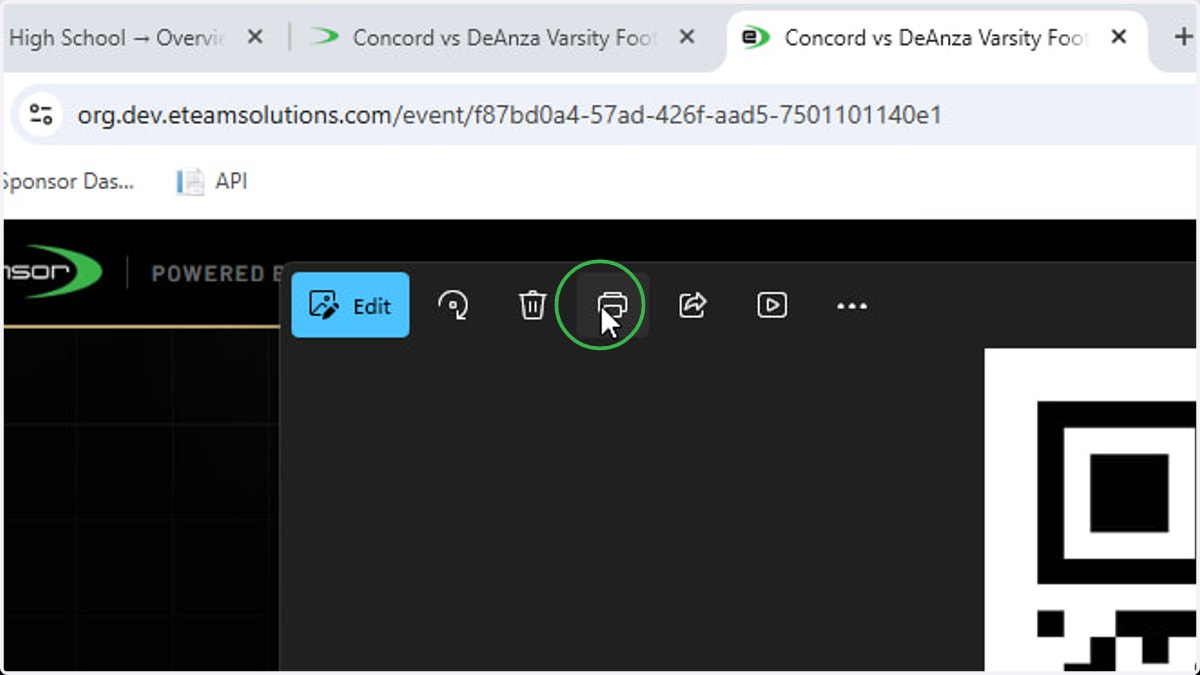The image size is (1200, 675).
Task: Delete the image with the trash icon
Action: [x=532, y=305]
